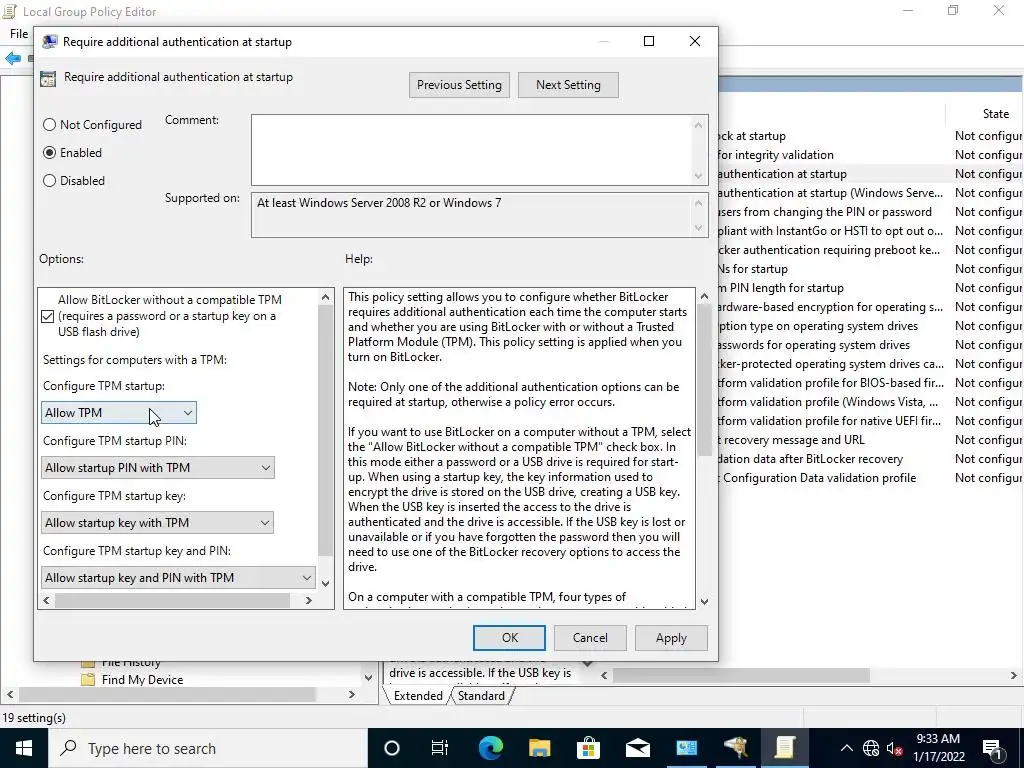Click Back arrow in Group Policy Editor toolbar

[x=13, y=59]
